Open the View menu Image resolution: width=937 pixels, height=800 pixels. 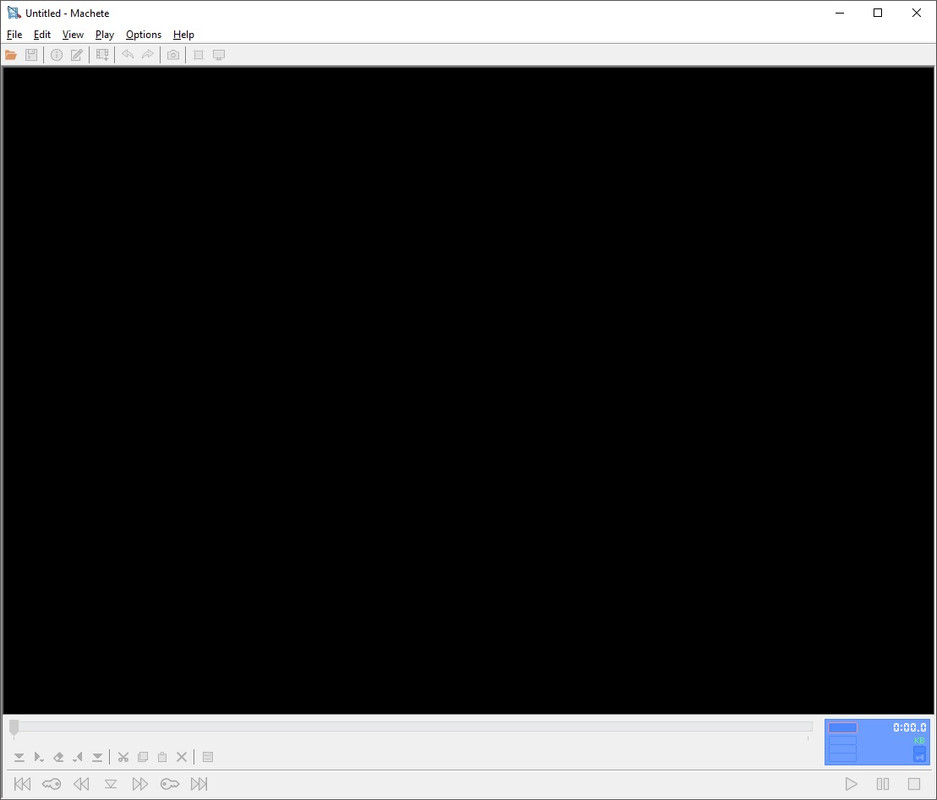click(73, 35)
